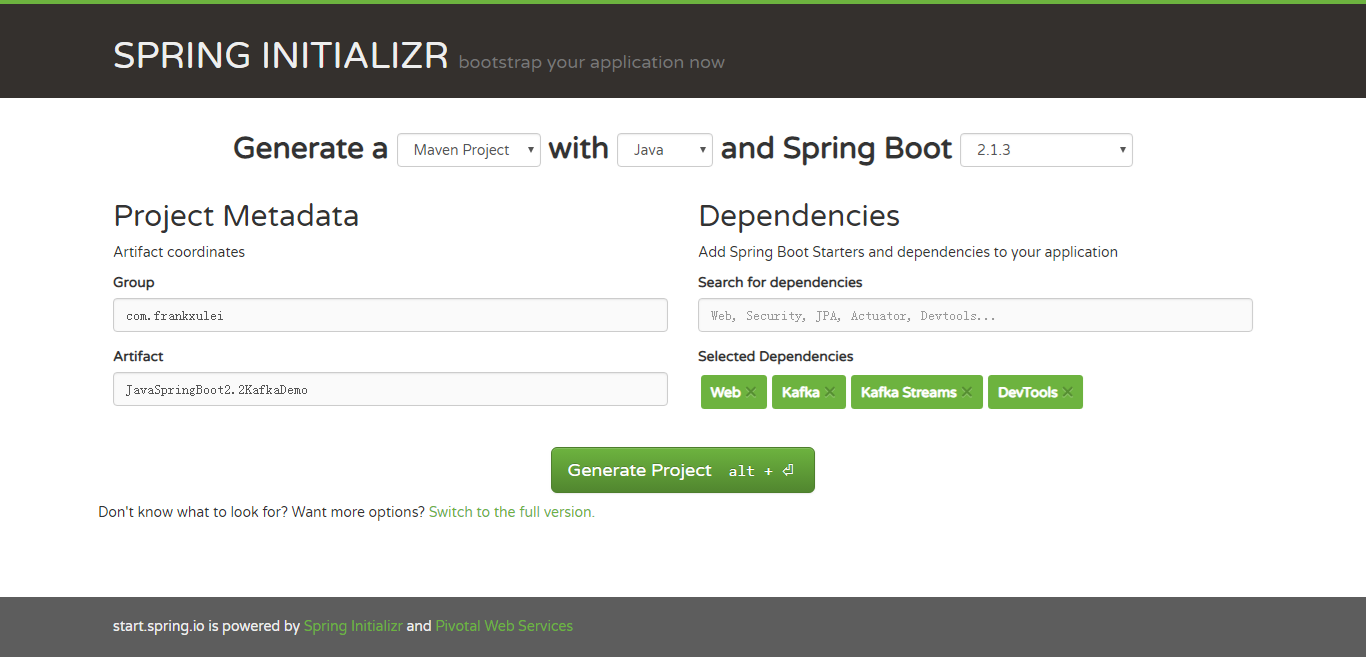Click the 'Group' field label
Screen dimensions: 1366x657
tap(134, 282)
